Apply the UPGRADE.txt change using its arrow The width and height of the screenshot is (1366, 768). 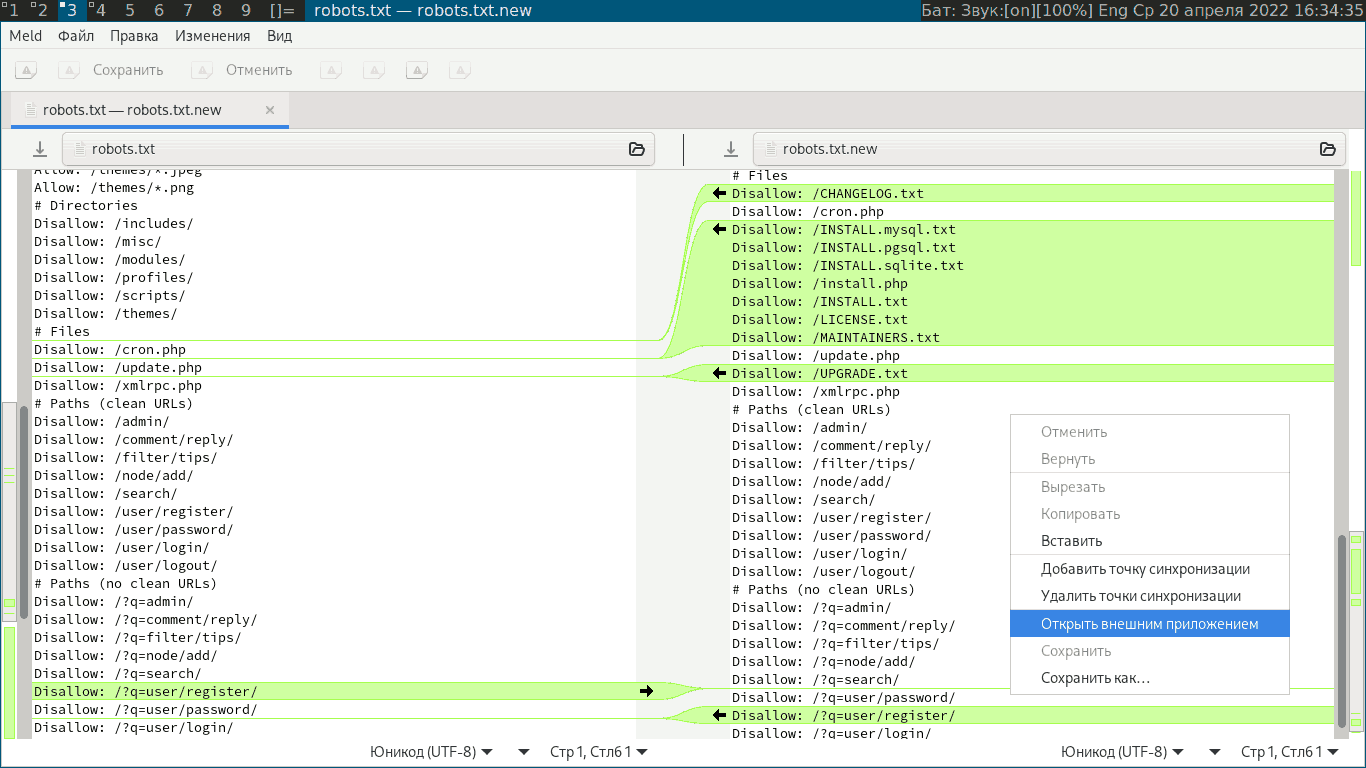pyautogui.click(x=718, y=373)
